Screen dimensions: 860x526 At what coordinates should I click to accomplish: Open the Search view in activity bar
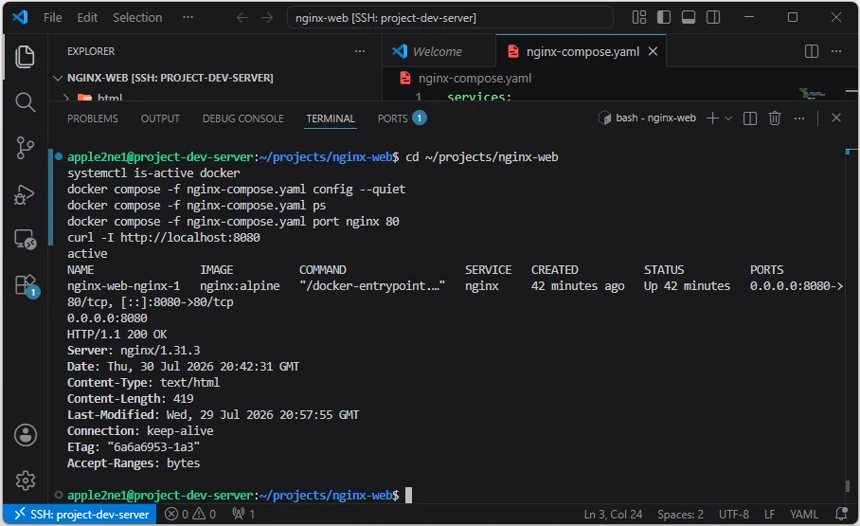coord(25,102)
